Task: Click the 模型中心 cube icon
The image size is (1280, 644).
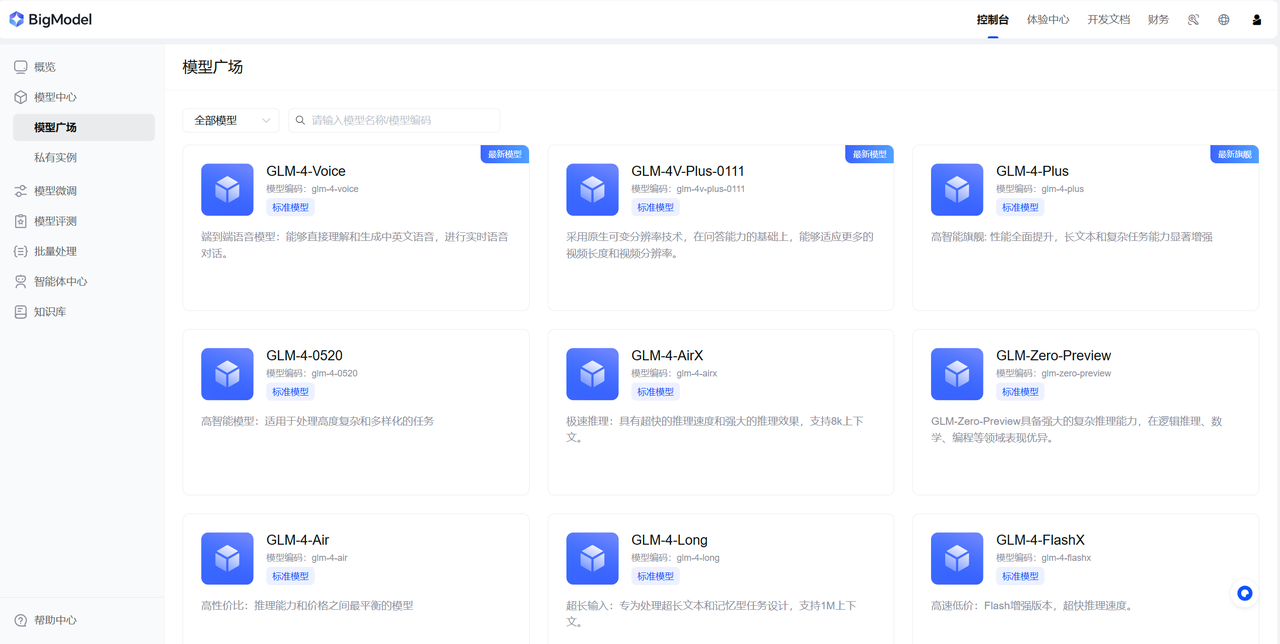Action: 20,97
